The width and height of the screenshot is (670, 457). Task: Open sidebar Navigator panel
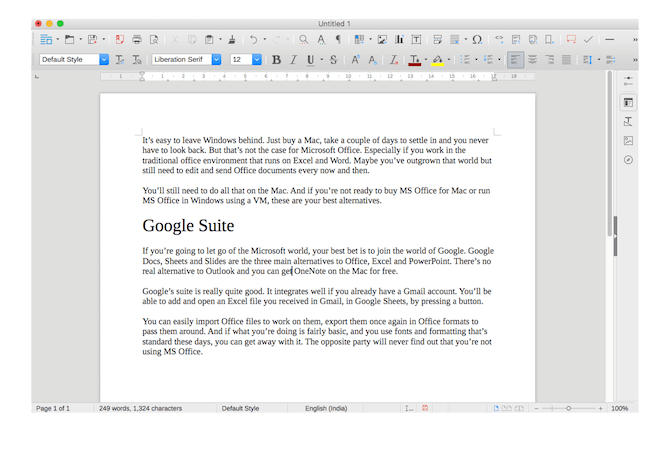tap(628, 160)
